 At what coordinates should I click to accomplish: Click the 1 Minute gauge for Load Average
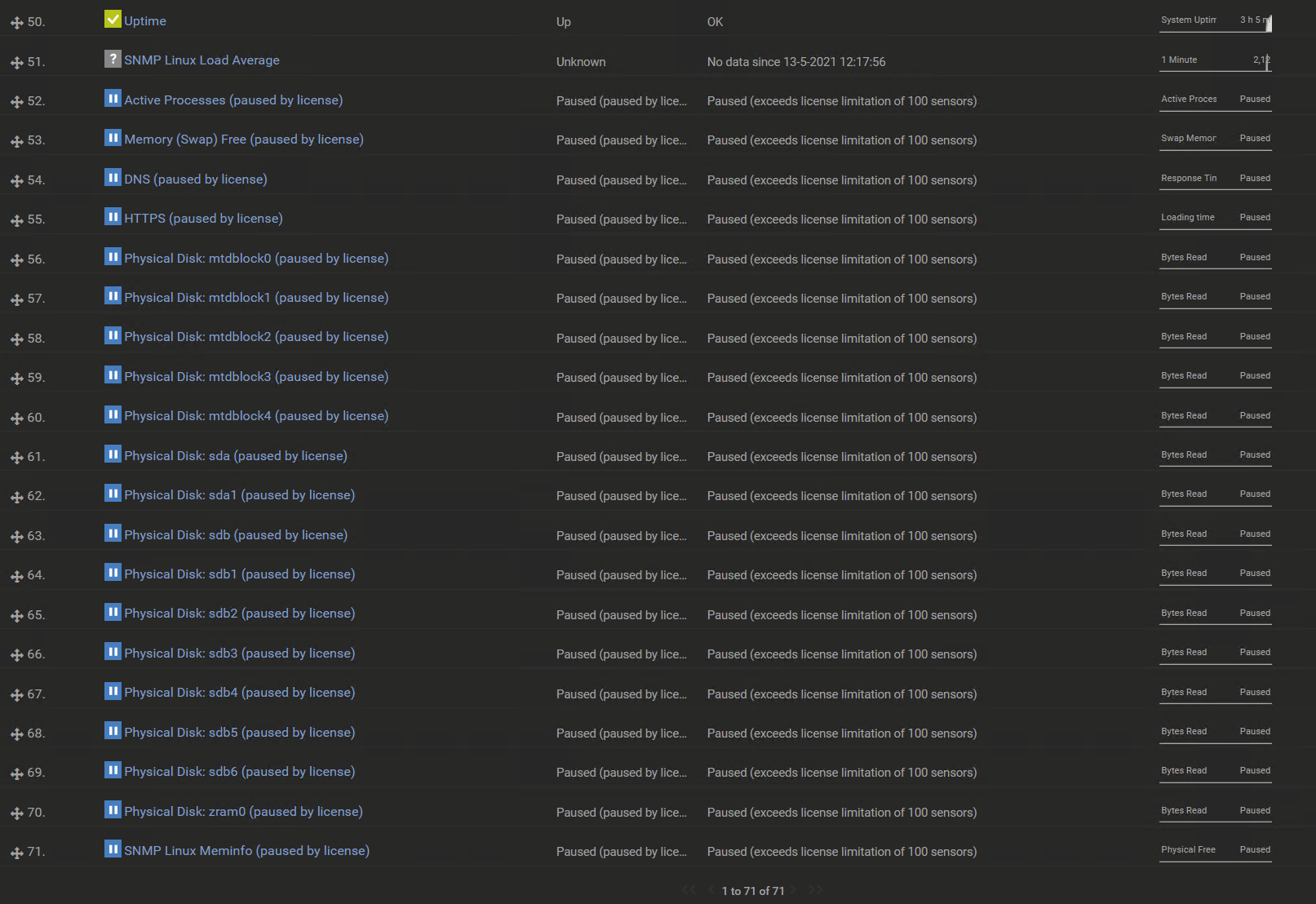[1215, 61]
